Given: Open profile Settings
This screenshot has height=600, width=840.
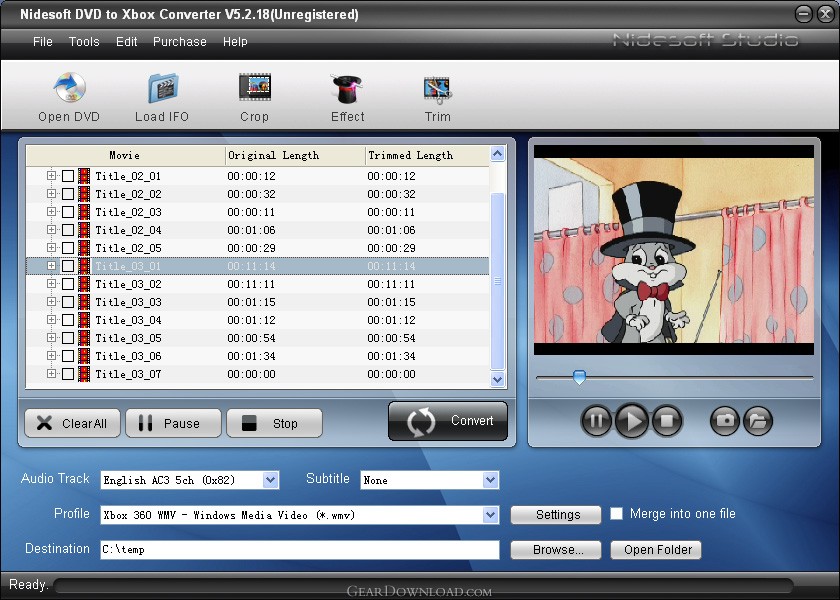Looking at the screenshot, I should [556, 515].
